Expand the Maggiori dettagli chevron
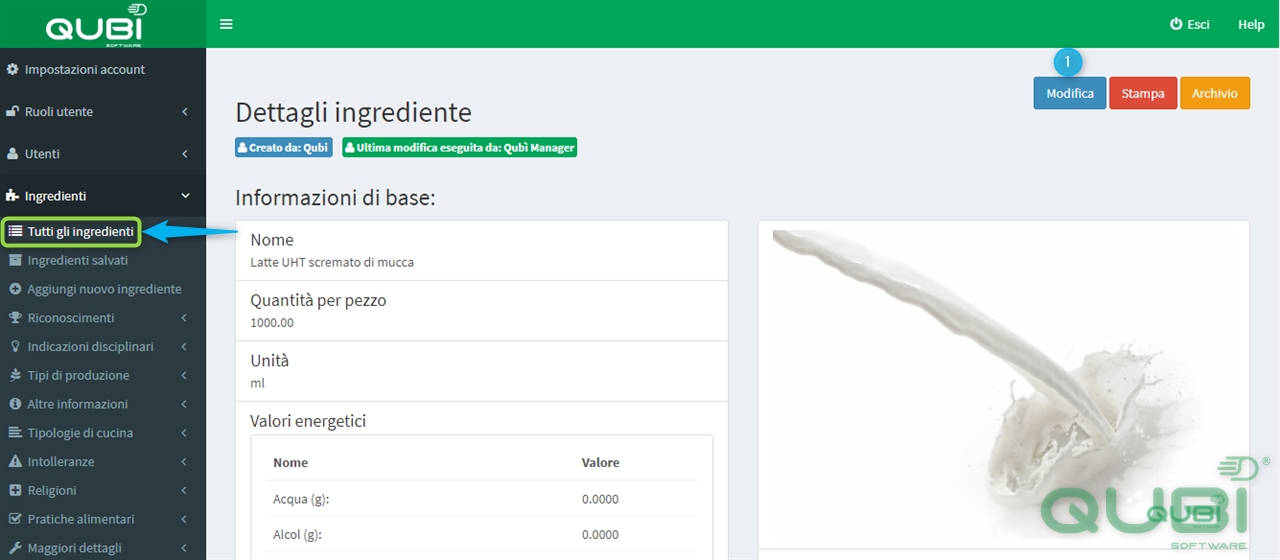 pyautogui.click(x=185, y=548)
